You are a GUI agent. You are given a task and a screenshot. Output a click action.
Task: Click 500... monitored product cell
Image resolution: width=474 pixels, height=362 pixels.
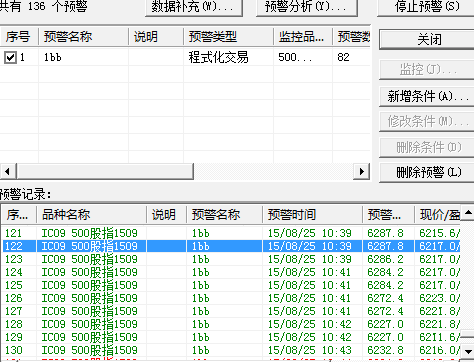tap(295, 57)
